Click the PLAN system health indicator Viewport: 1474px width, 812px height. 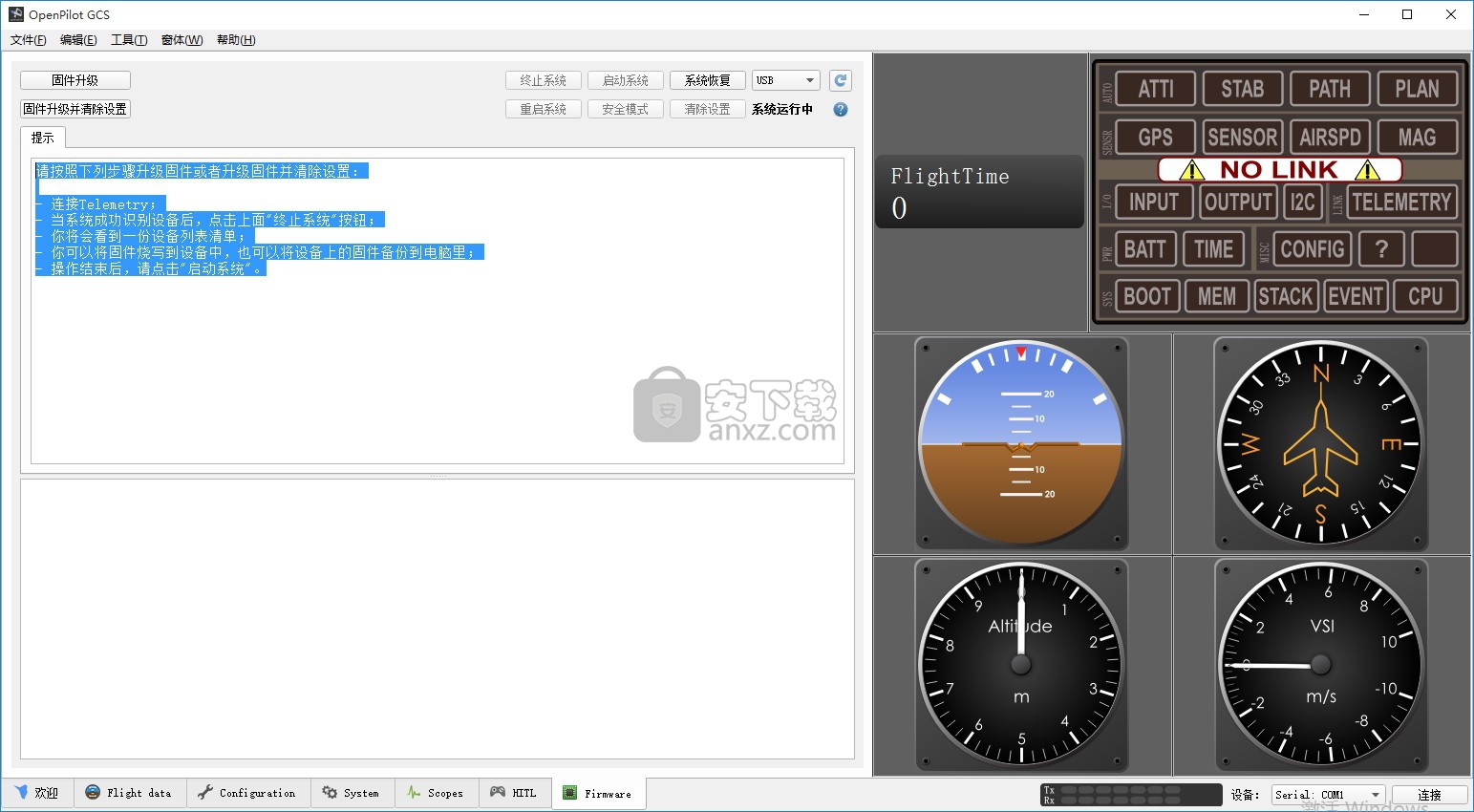point(1417,89)
